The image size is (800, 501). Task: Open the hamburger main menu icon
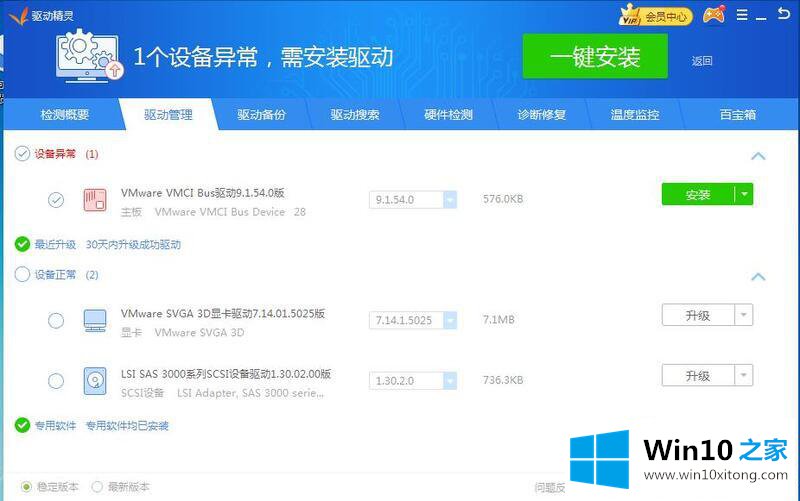tap(742, 15)
